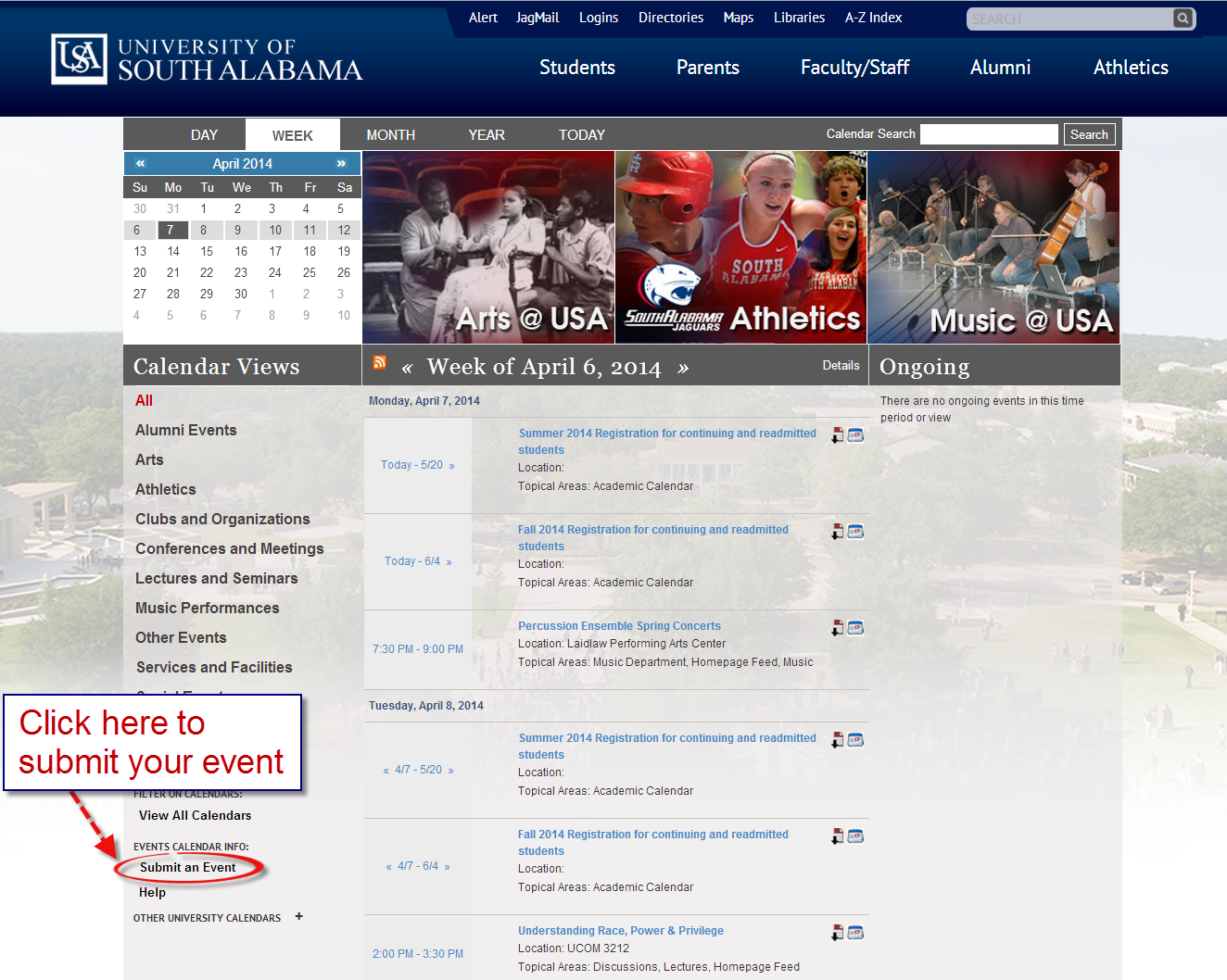The image size is (1227, 980).
Task: Download Monday's Summer 2014 Registration event to calendar
Action: pyautogui.click(x=838, y=435)
